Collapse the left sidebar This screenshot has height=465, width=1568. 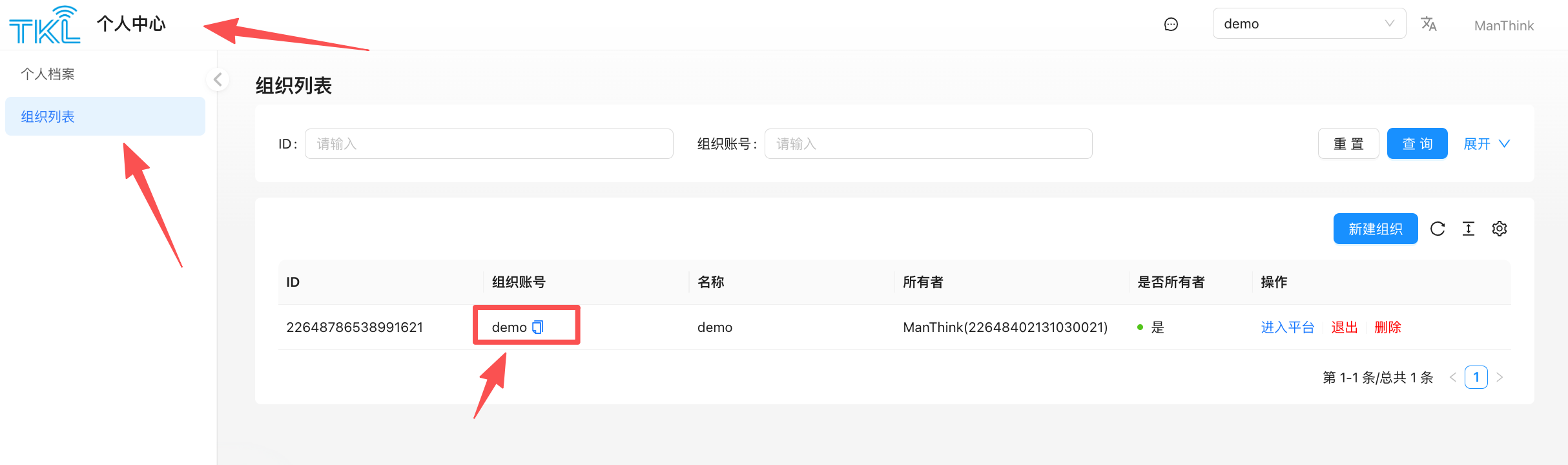click(x=218, y=79)
